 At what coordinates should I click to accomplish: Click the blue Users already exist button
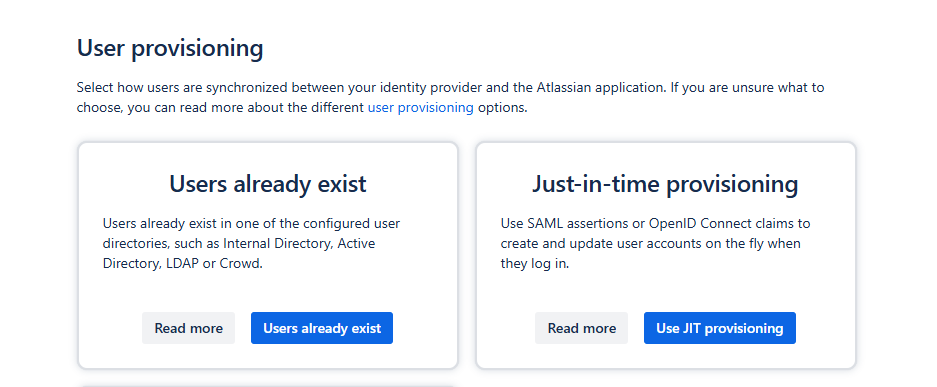click(321, 328)
